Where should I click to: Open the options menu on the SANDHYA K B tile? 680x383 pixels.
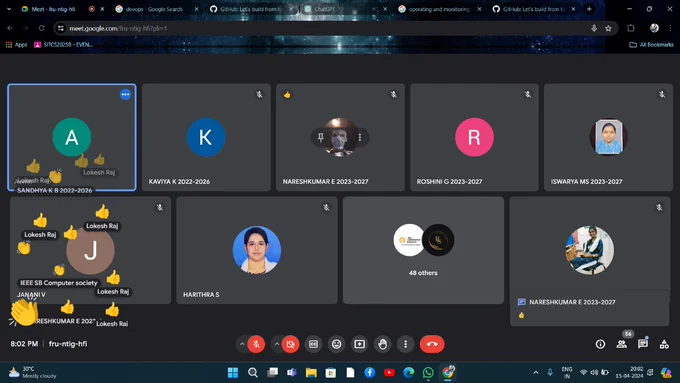click(125, 95)
